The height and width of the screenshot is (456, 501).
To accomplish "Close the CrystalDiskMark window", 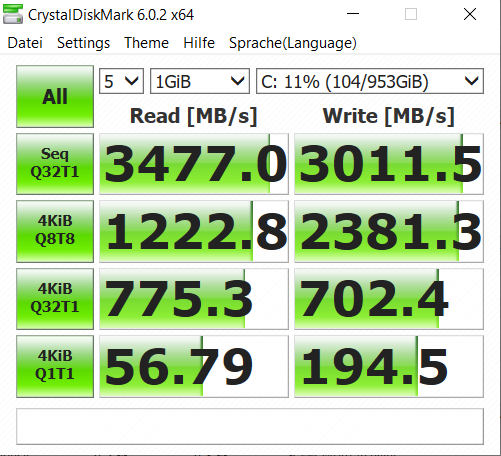I will pos(470,14).
